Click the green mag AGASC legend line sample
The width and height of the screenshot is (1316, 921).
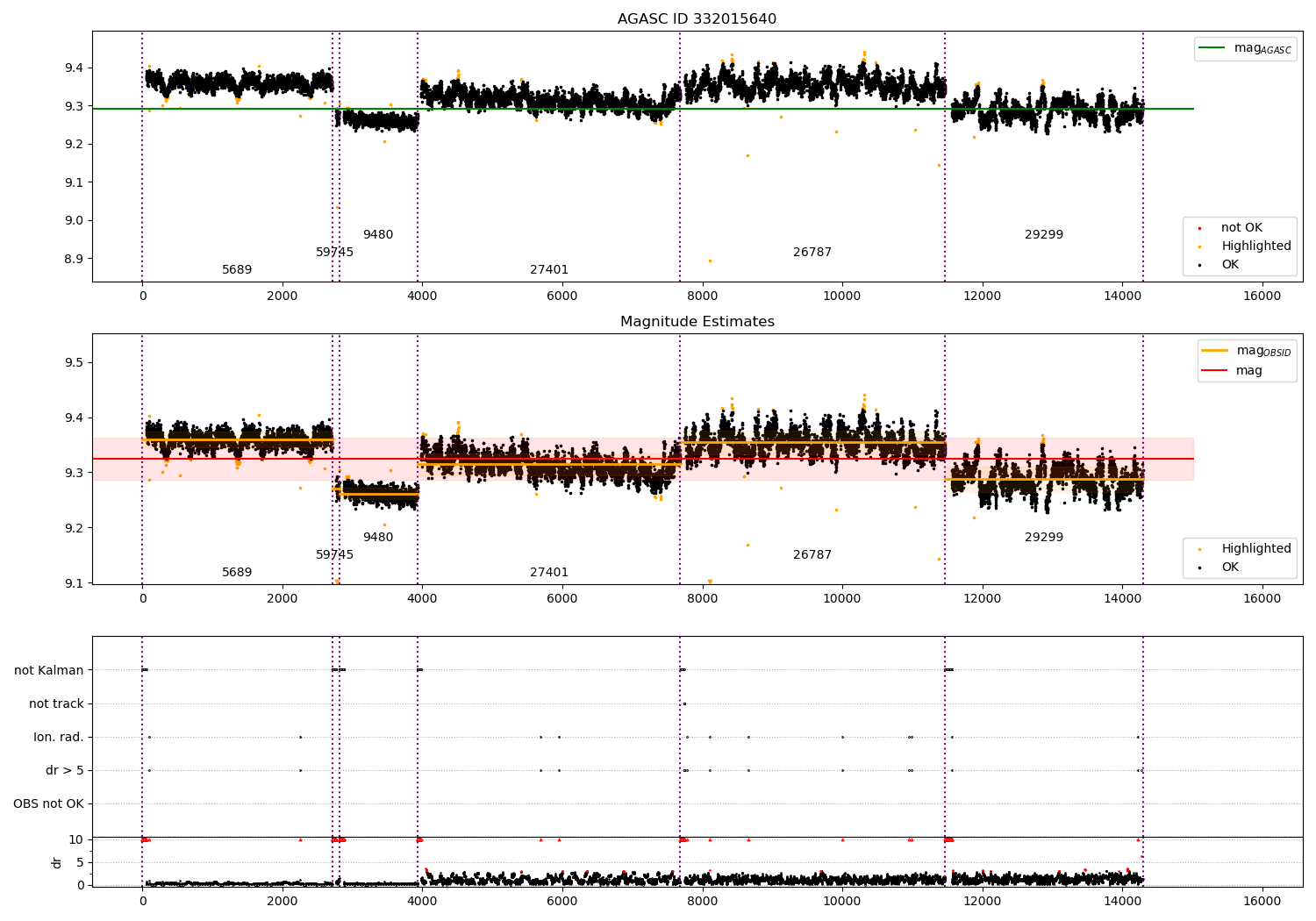(1212, 48)
